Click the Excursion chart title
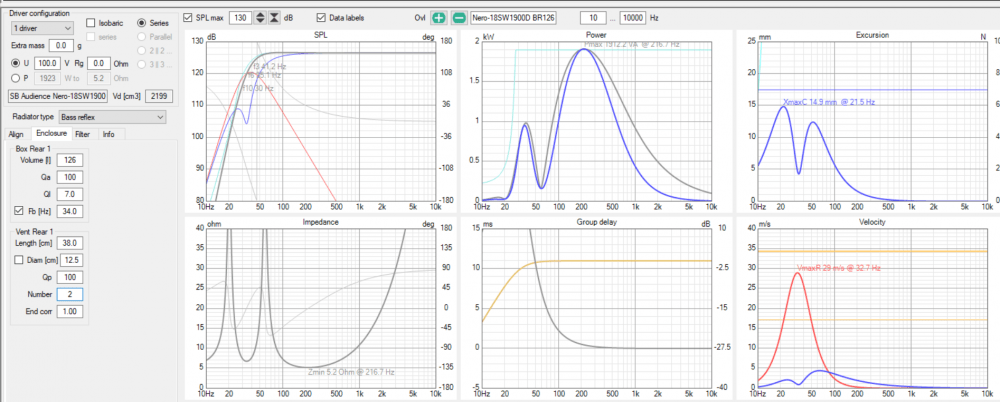Screen dimensions: 1000x402 [x=872, y=36]
